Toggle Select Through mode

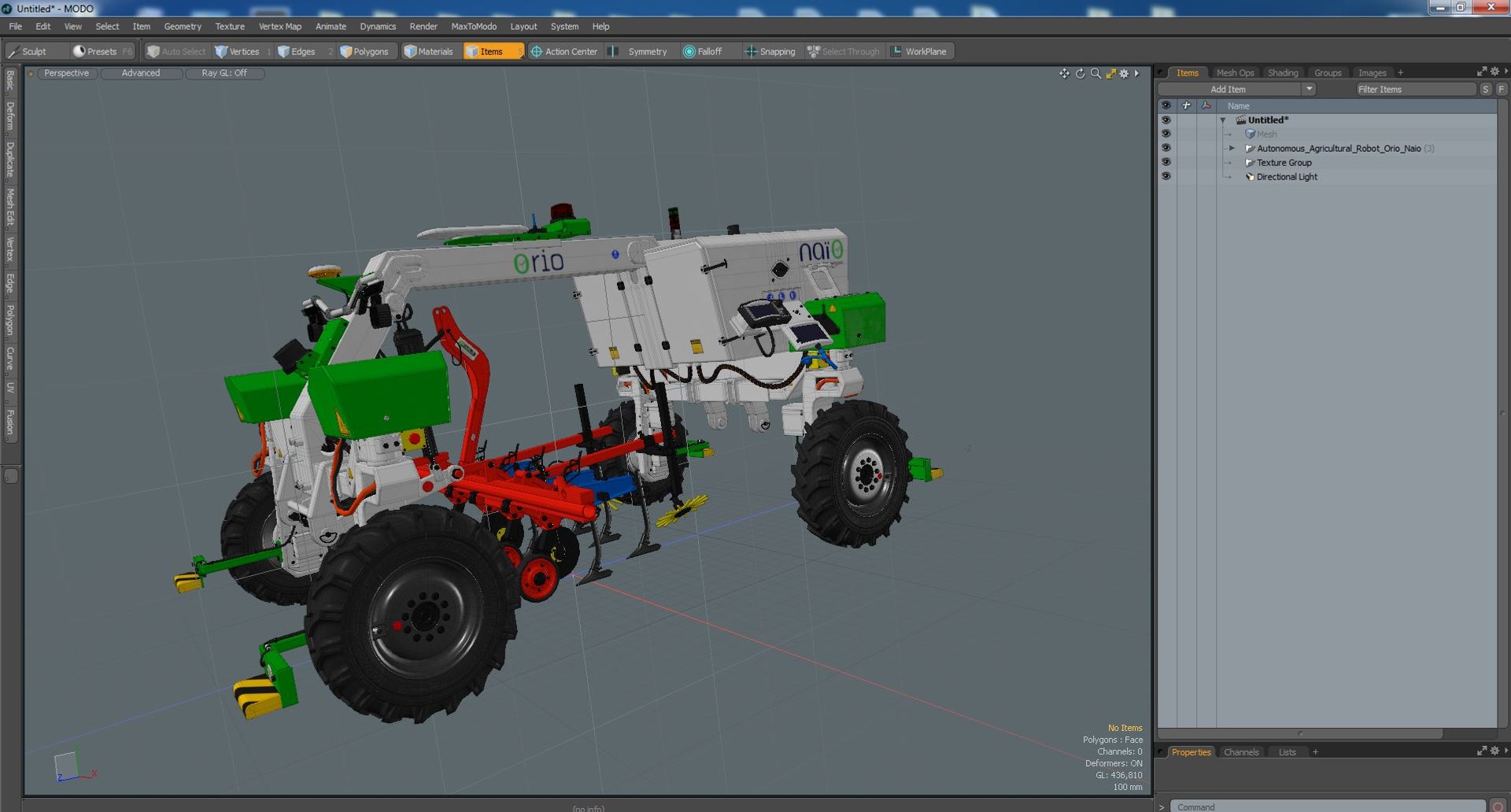coord(844,51)
